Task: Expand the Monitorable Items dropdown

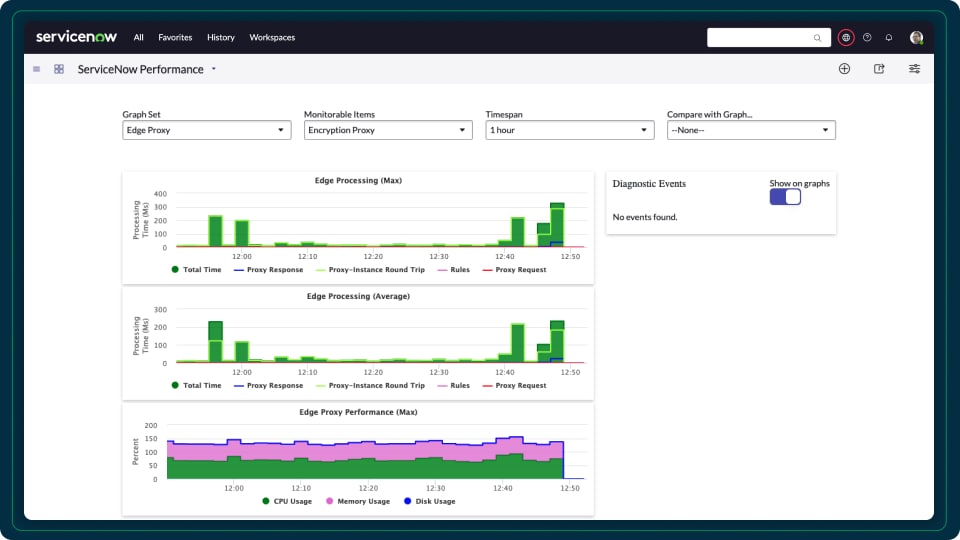Action: coord(388,130)
